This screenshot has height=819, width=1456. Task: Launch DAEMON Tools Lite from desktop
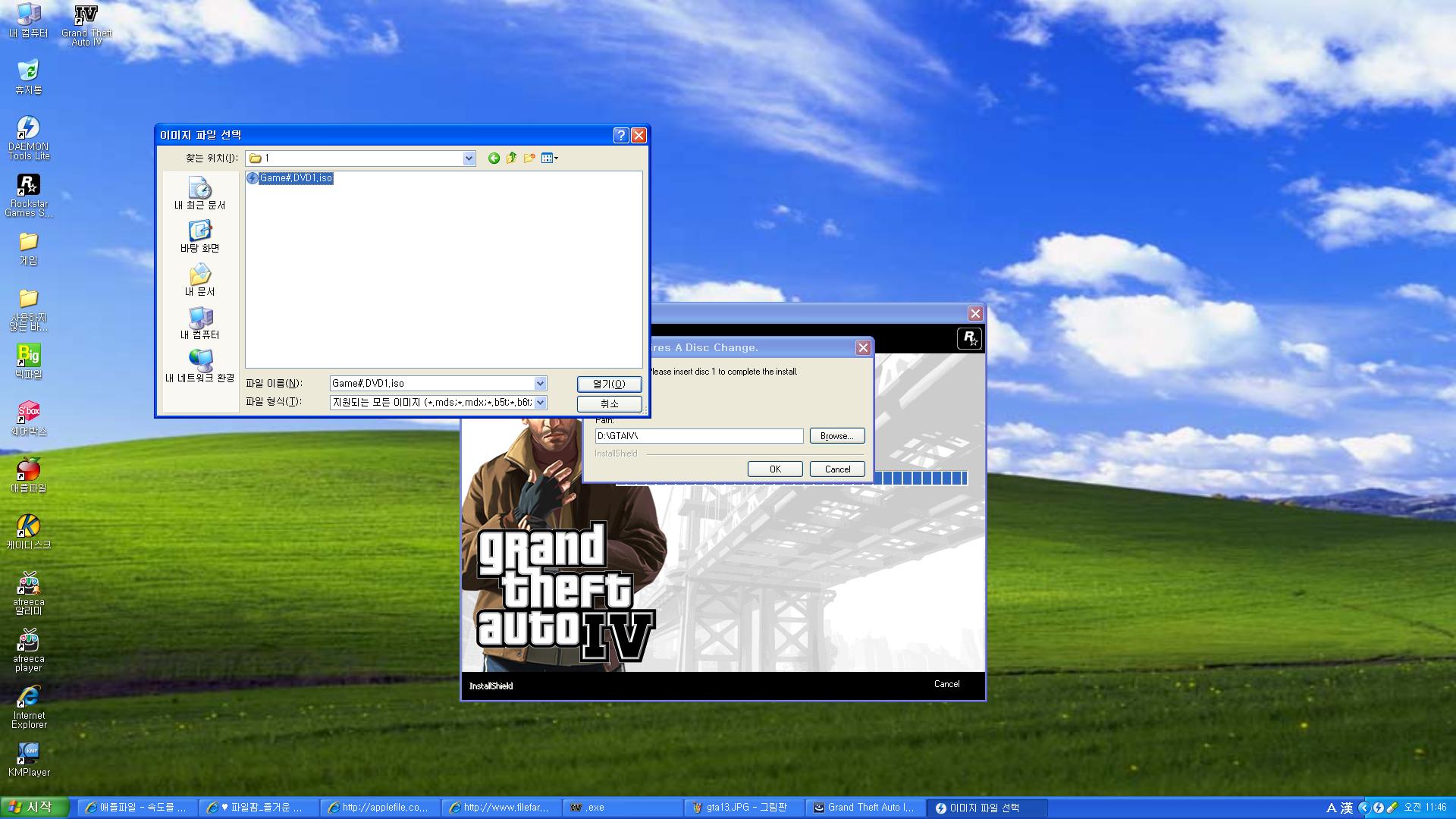click(x=28, y=138)
